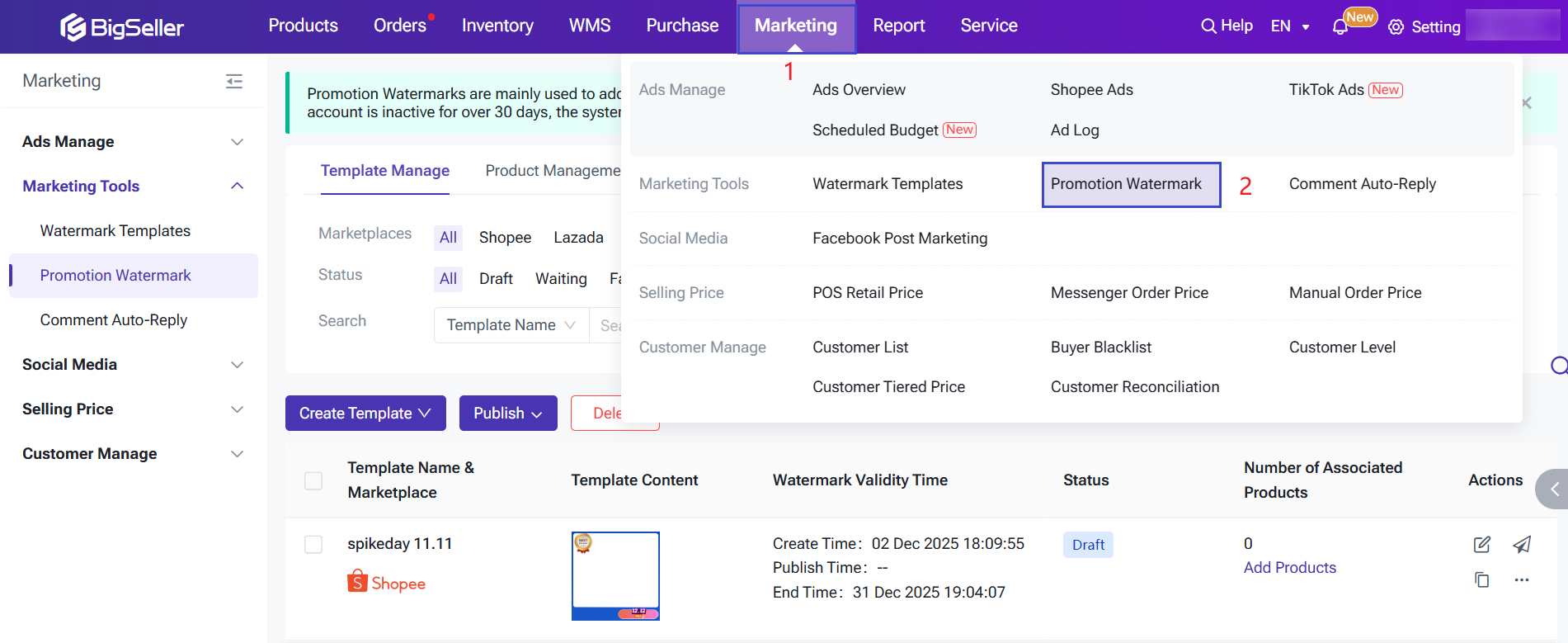
Task: Check the select all templates checkbox
Action: click(313, 480)
